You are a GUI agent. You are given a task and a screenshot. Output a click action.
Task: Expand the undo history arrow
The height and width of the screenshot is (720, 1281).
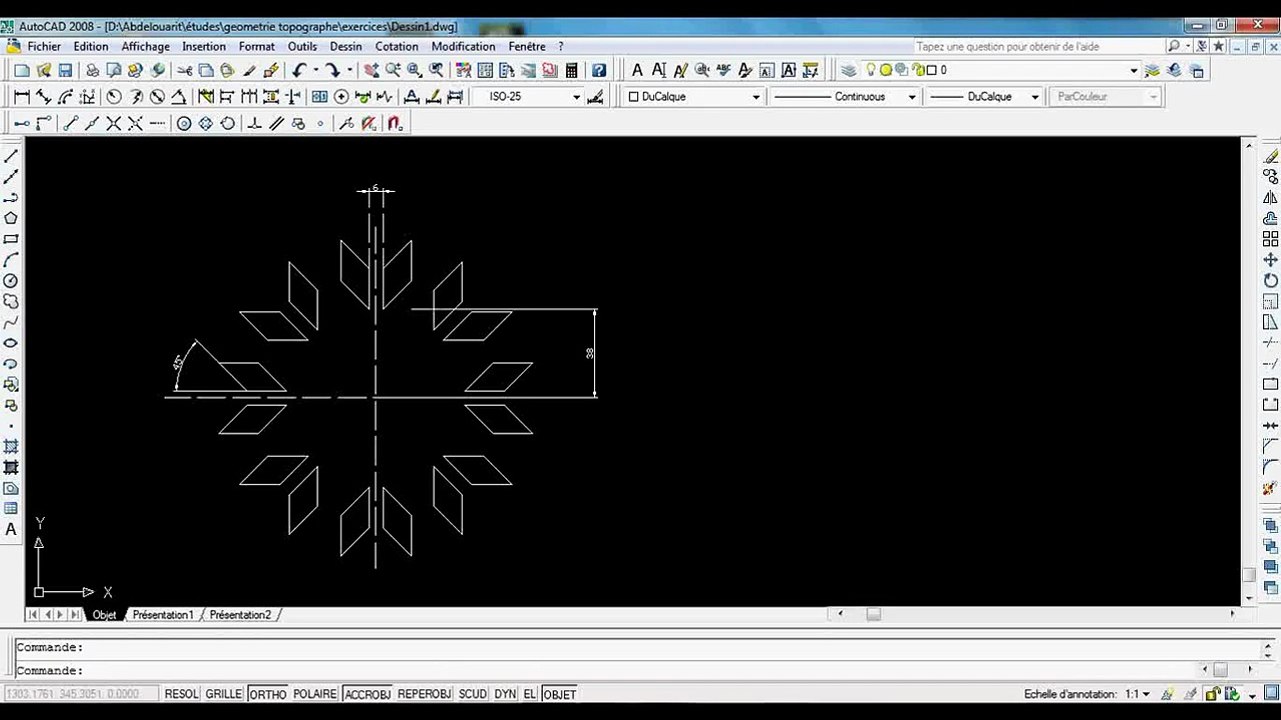315,70
